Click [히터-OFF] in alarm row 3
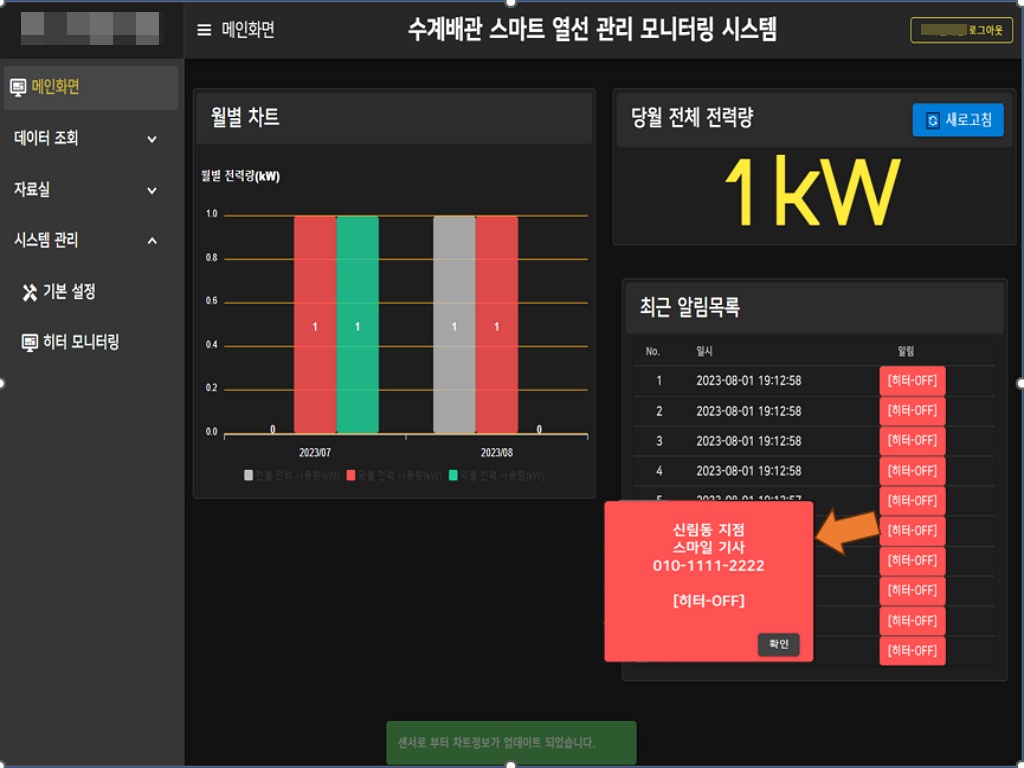This screenshot has width=1024, height=768. tap(912, 441)
